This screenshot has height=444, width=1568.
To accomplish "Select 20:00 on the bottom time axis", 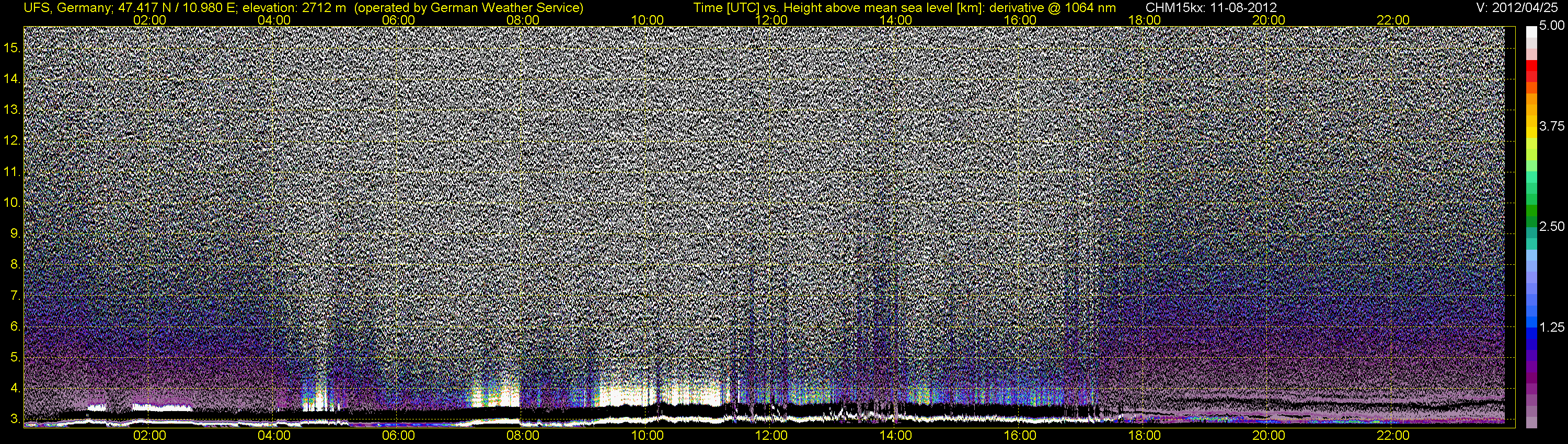I will (x=1269, y=436).
